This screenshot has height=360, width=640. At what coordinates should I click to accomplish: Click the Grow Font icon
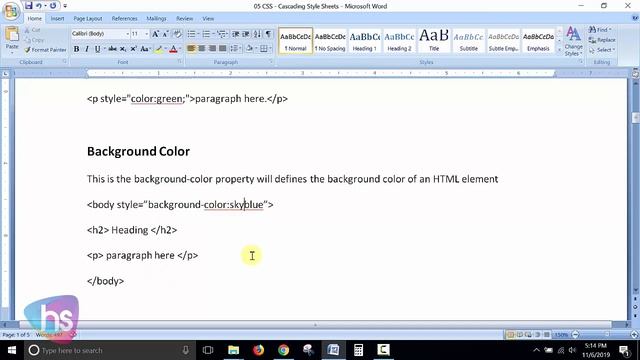pyautogui.click(x=155, y=34)
